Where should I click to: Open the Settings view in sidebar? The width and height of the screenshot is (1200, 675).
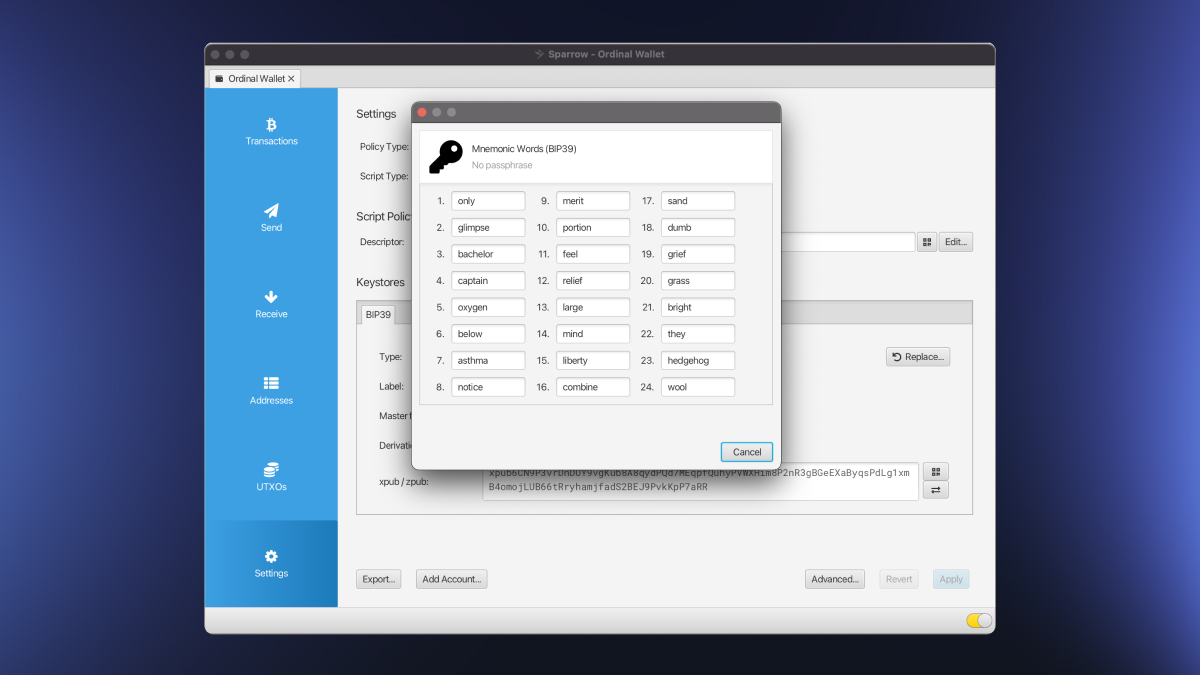click(271, 563)
